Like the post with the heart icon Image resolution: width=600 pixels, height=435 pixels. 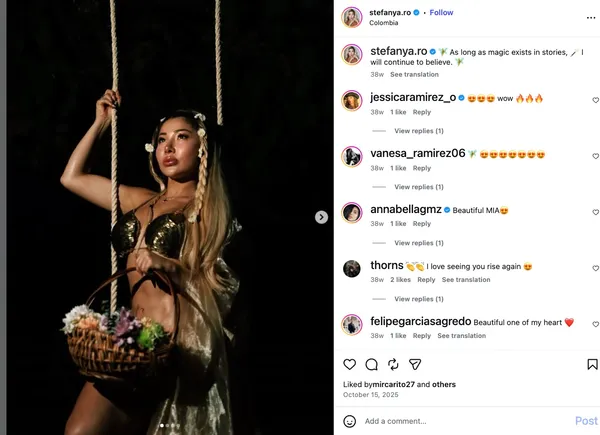349,364
